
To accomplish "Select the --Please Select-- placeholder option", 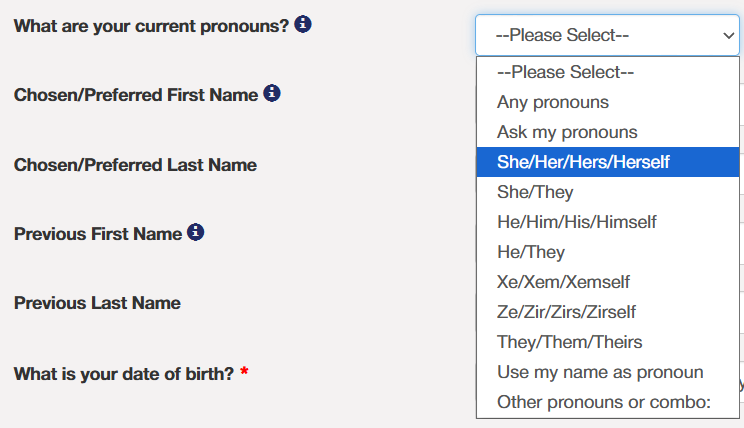I will coord(565,72).
